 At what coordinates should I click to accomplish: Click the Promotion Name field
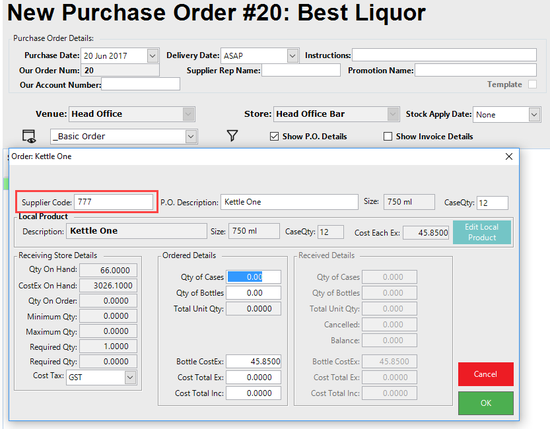click(x=476, y=70)
